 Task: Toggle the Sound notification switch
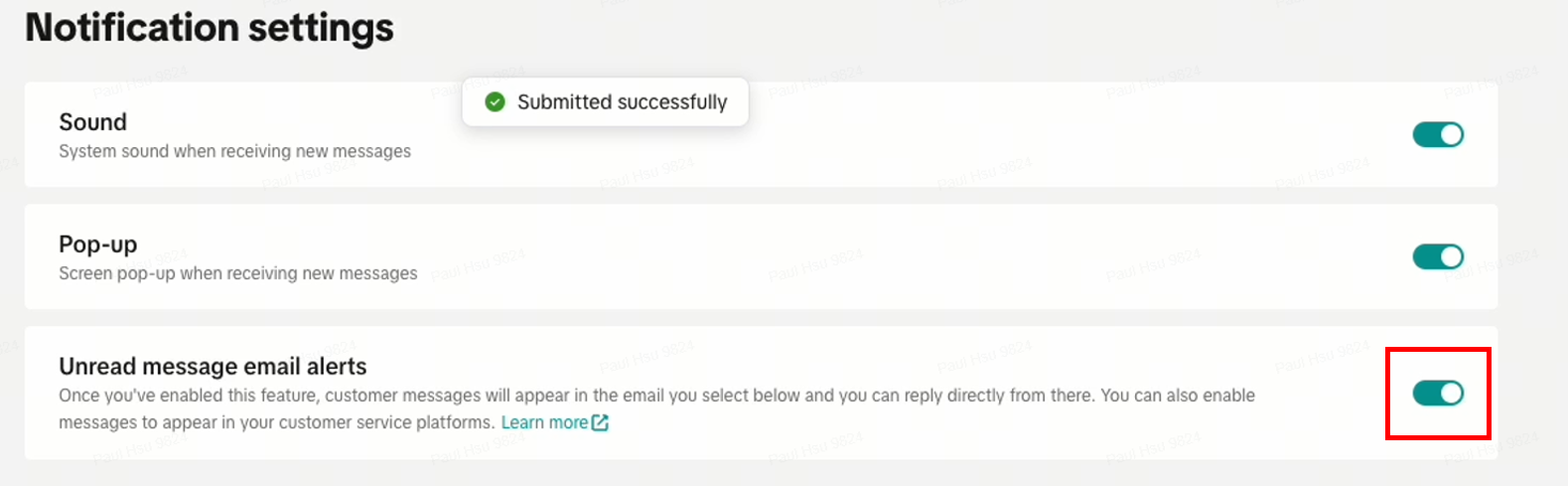coord(1437,134)
